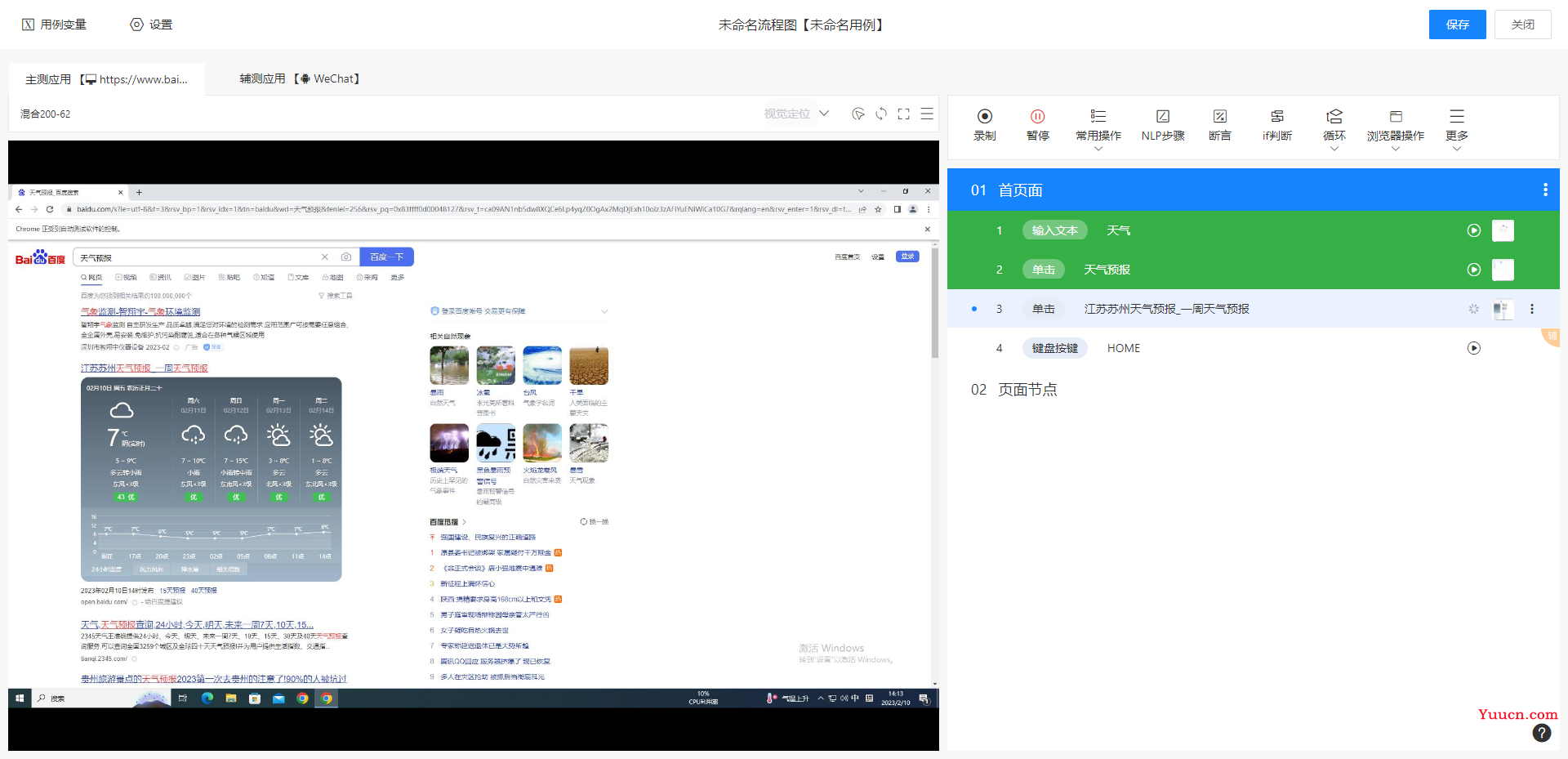This screenshot has width=1568, height=759.
Task: Run step 1 输入文本 play icon
Action: (x=1473, y=230)
